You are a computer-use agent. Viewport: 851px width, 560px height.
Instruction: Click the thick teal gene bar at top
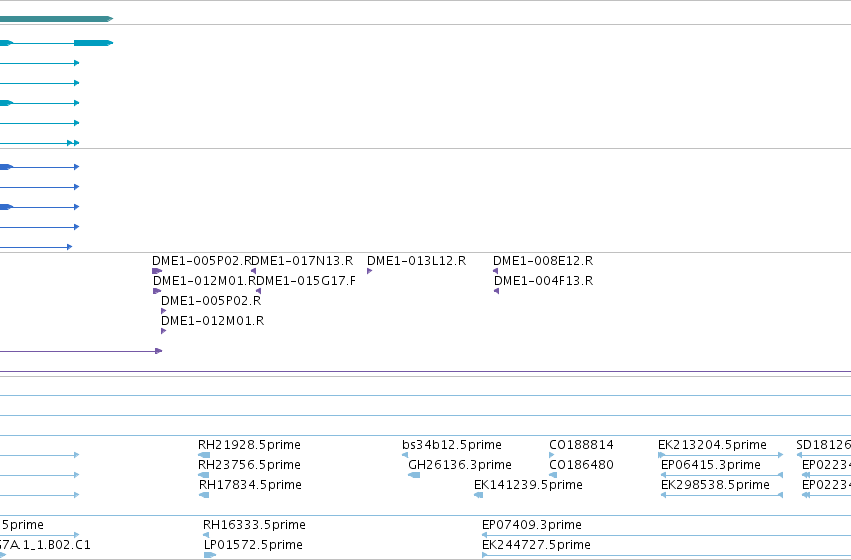click(56, 19)
